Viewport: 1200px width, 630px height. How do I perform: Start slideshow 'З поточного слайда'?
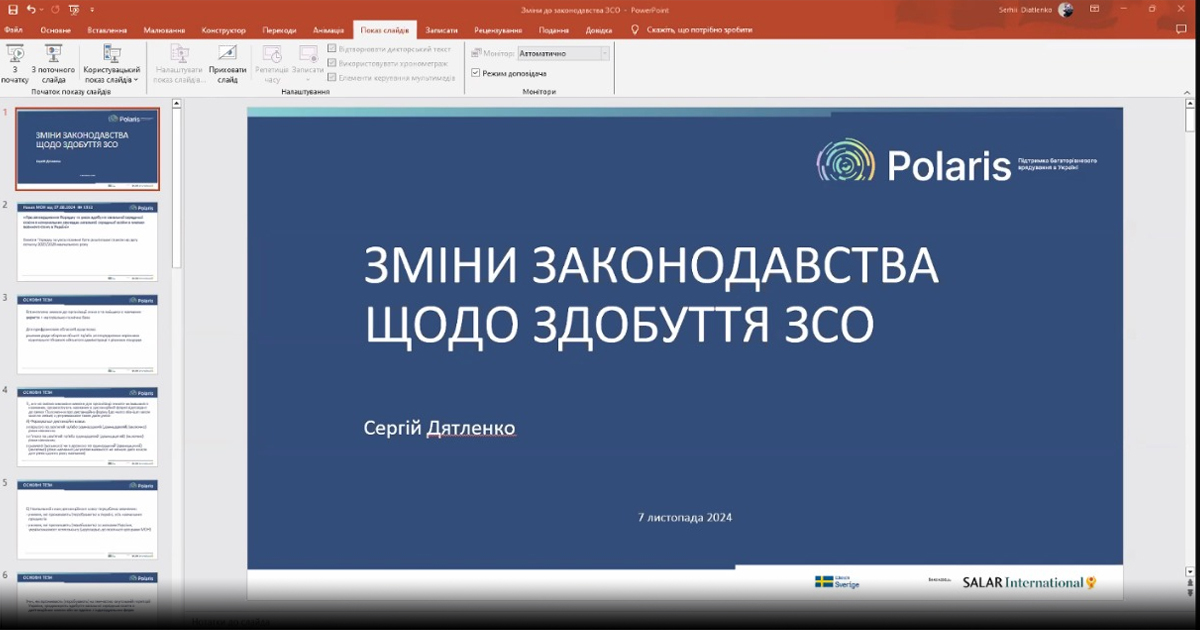53,63
